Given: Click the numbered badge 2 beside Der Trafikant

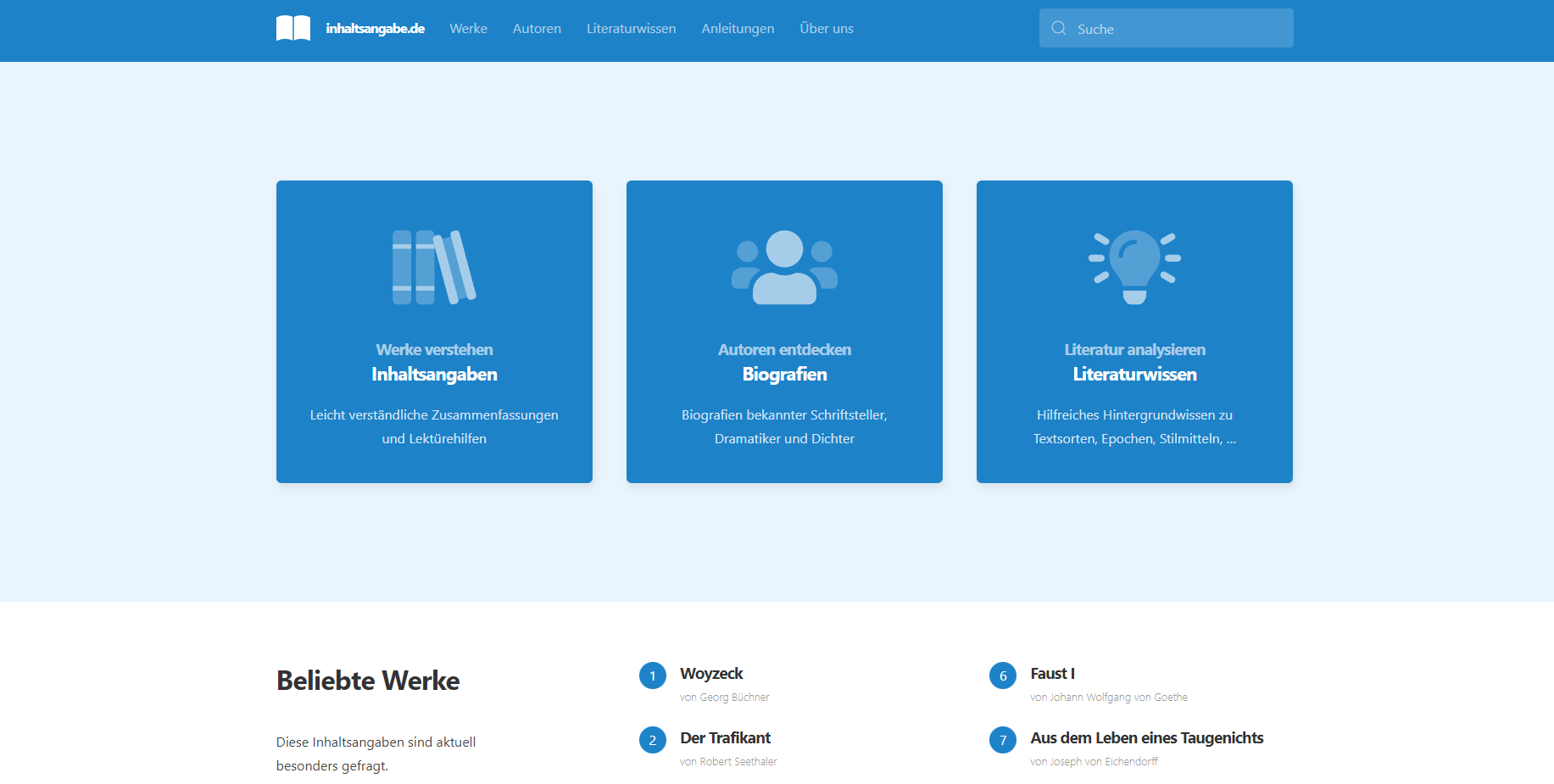Looking at the screenshot, I should click(652, 741).
